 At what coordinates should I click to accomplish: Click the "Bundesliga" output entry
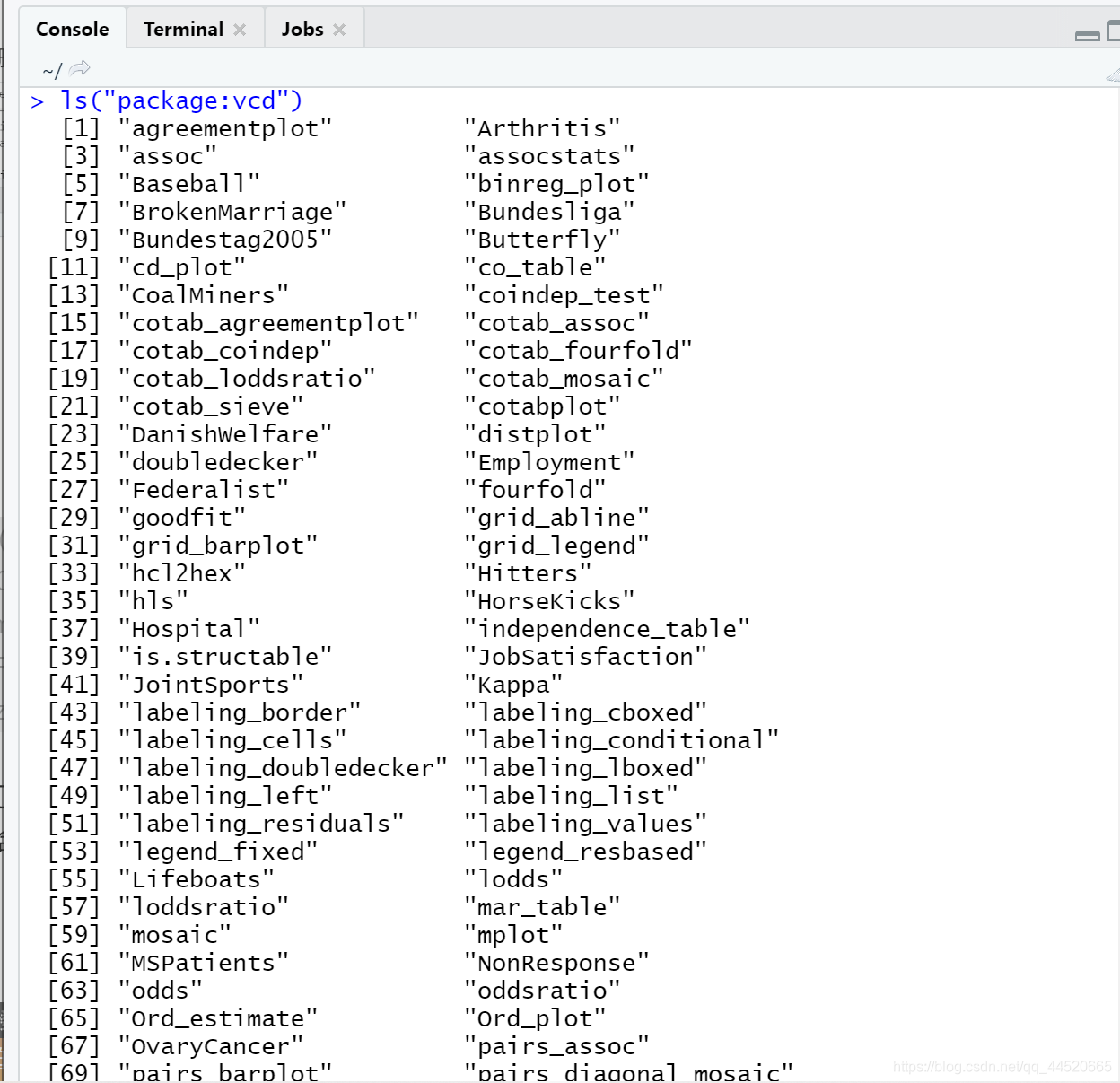(549, 212)
